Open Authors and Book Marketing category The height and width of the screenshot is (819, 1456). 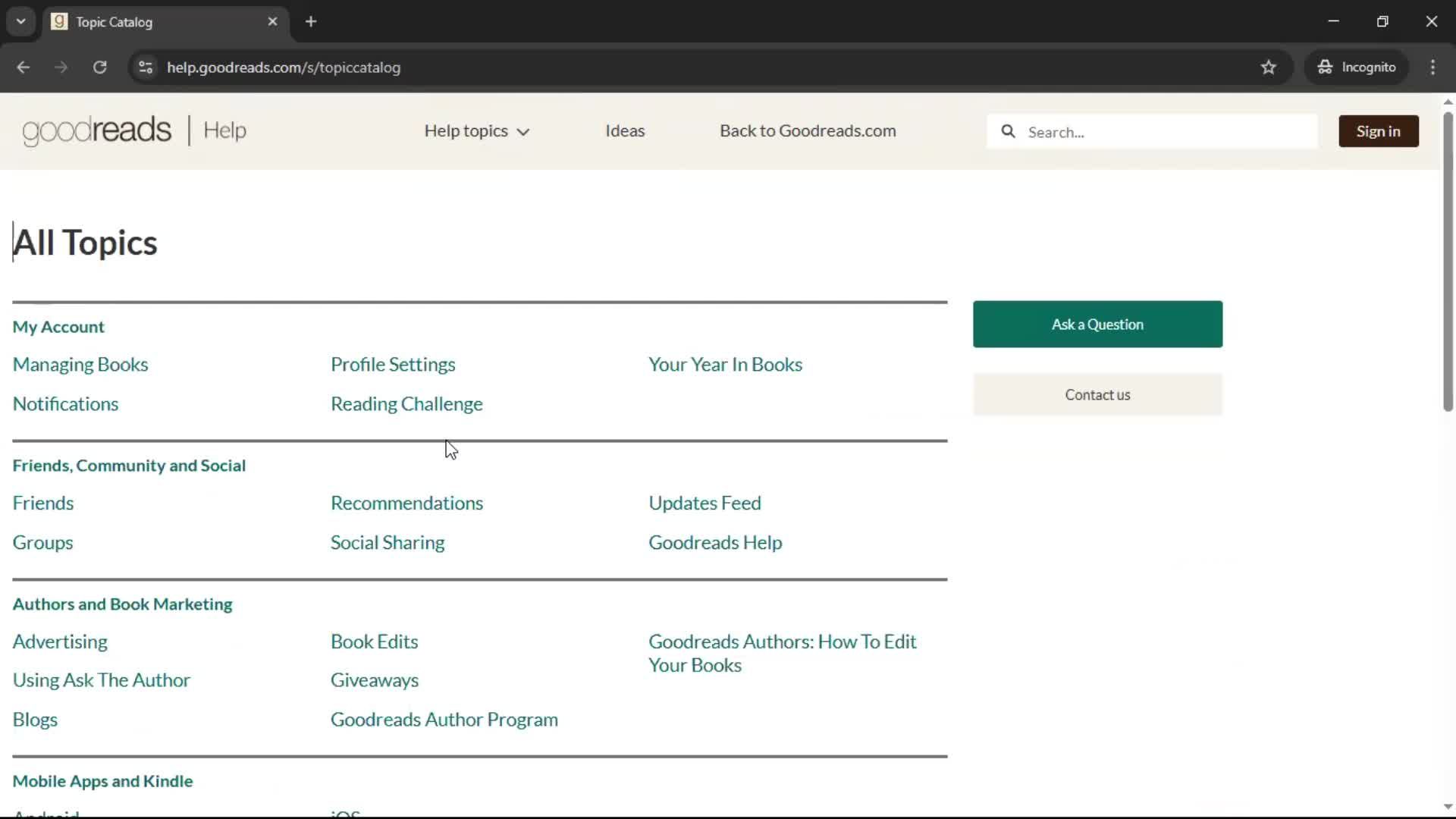(x=123, y=604)
